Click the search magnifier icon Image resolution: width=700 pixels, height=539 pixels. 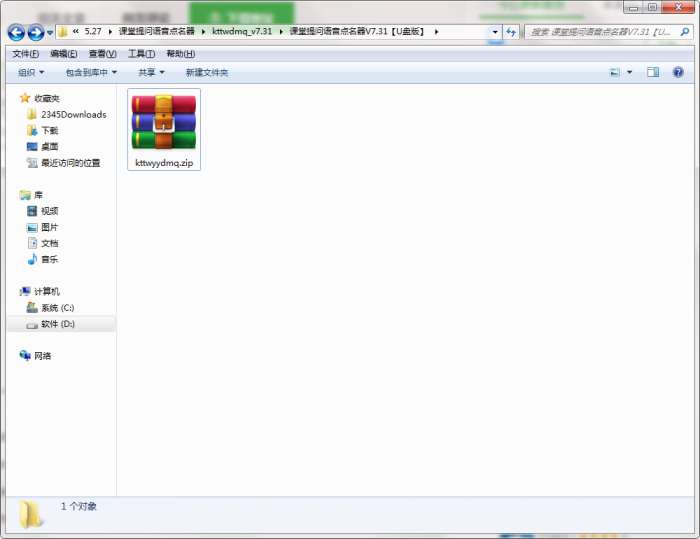(684, 32)
